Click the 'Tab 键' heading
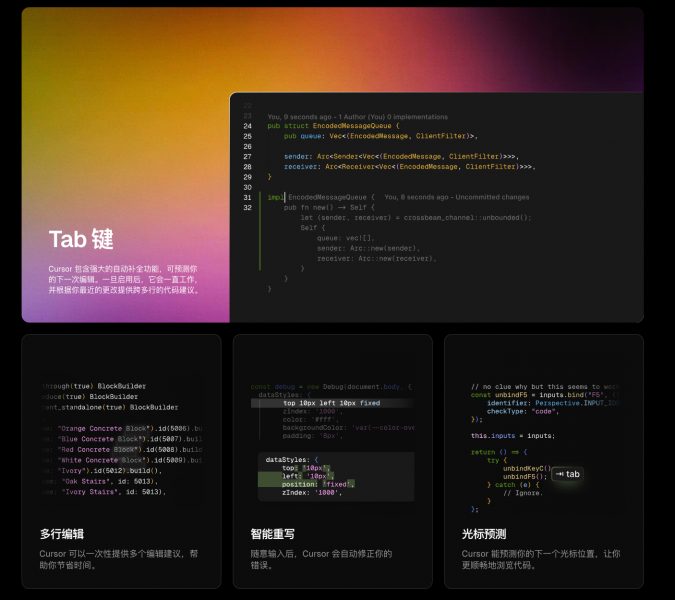This screenshot has height=600, width=675. click(81, 239)
